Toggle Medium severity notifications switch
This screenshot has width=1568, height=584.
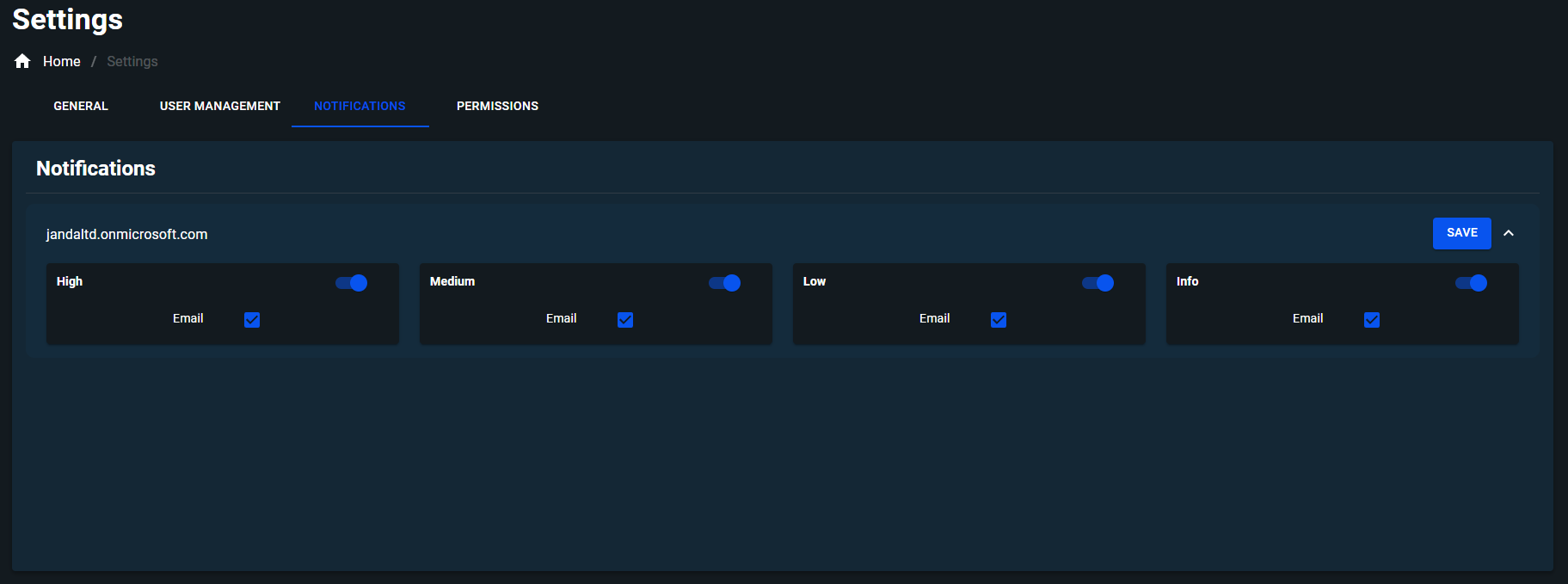pos(725,283)
